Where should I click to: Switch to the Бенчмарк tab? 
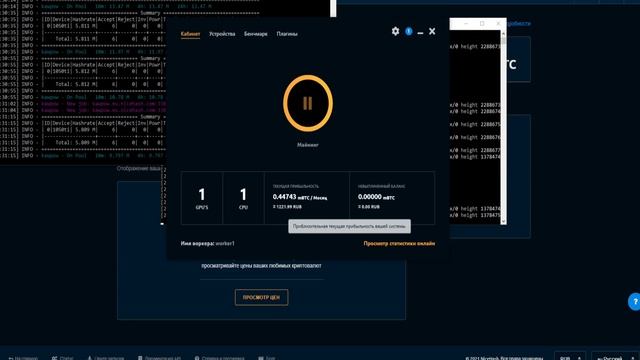256,34
